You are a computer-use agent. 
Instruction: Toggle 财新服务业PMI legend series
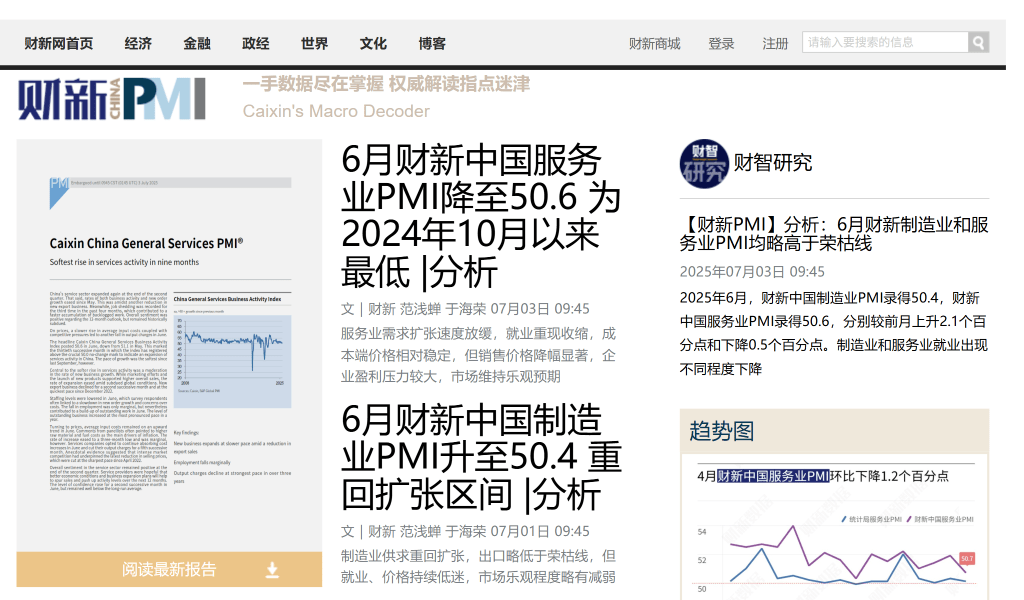pyautogui.click(x=942, y=520)
